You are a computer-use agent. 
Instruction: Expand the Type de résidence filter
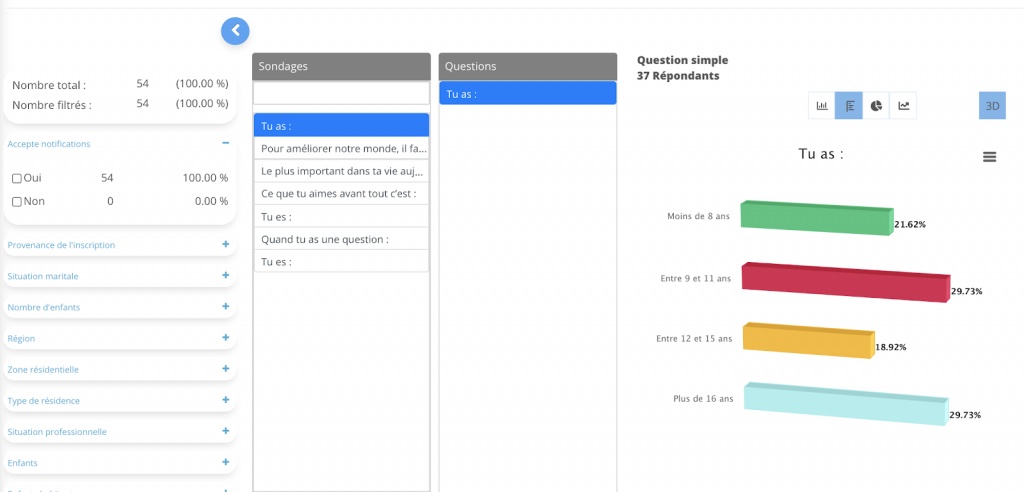226,400
